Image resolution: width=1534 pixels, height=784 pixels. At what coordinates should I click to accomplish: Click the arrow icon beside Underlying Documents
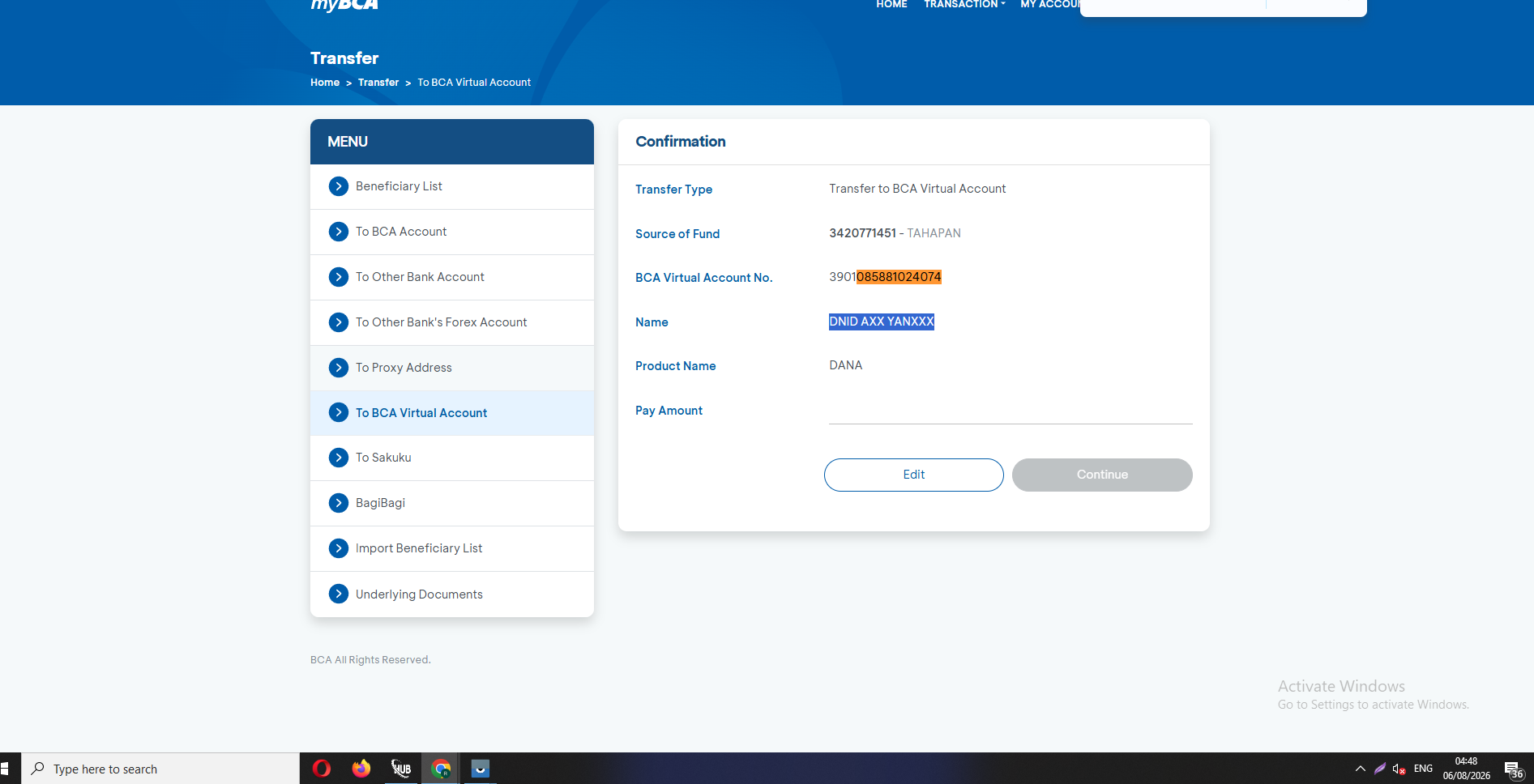(339, 594)
